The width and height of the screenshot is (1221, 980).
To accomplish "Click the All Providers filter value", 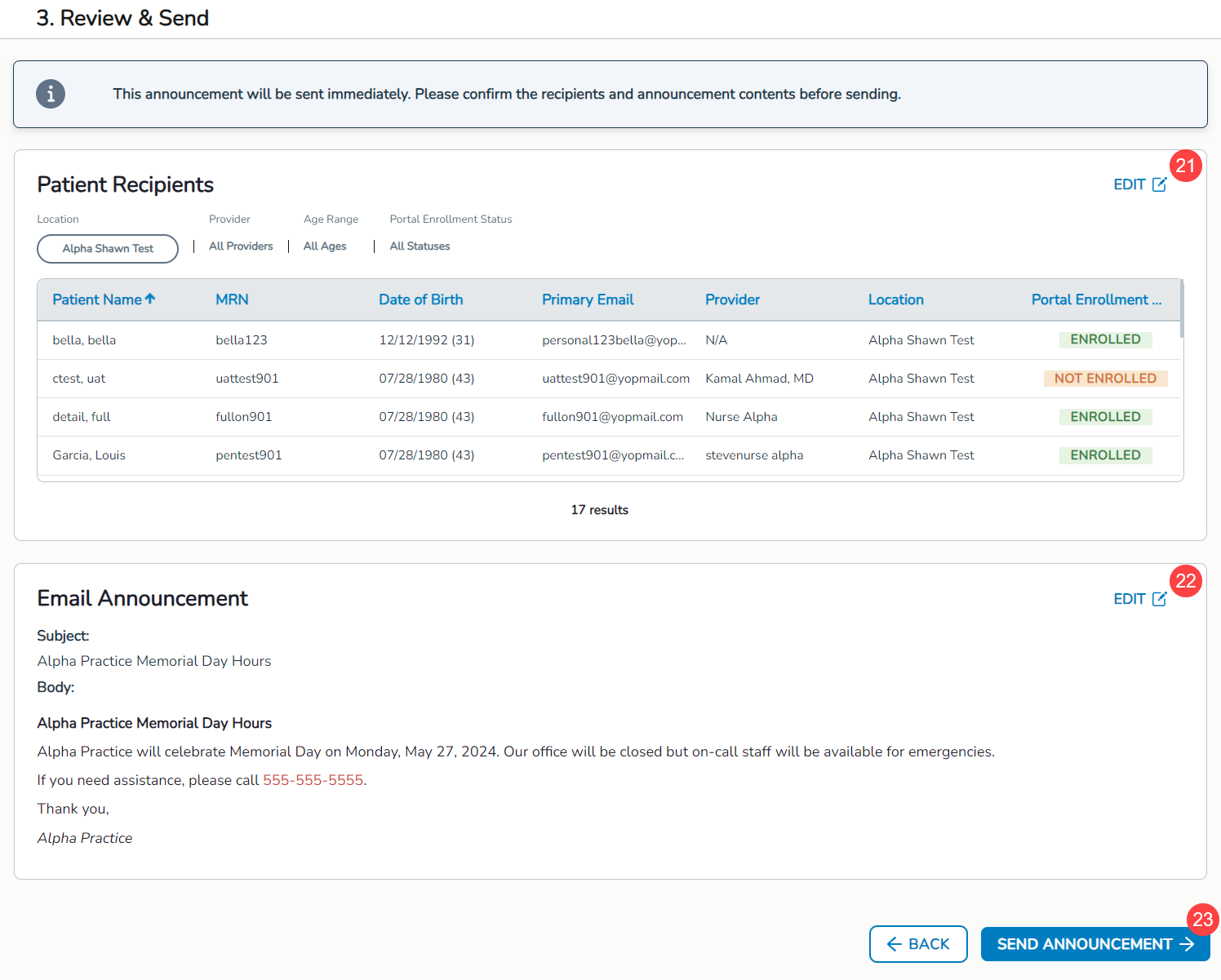I will click(x=241, y=246).
